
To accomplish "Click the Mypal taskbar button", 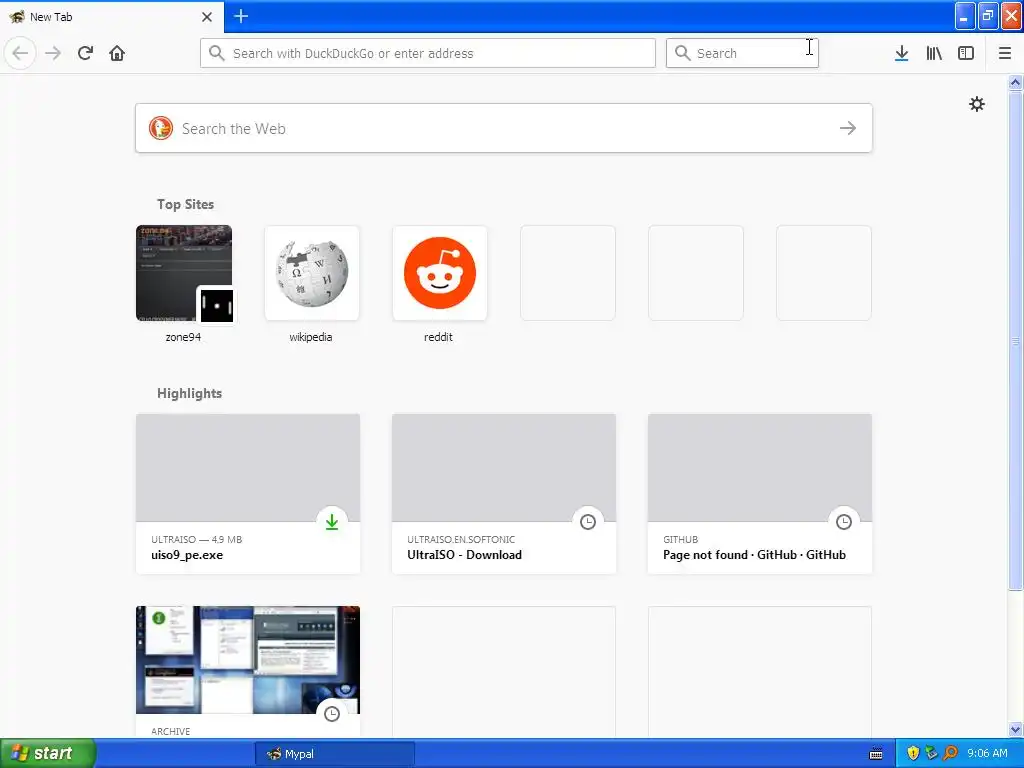I will (334, 754).
